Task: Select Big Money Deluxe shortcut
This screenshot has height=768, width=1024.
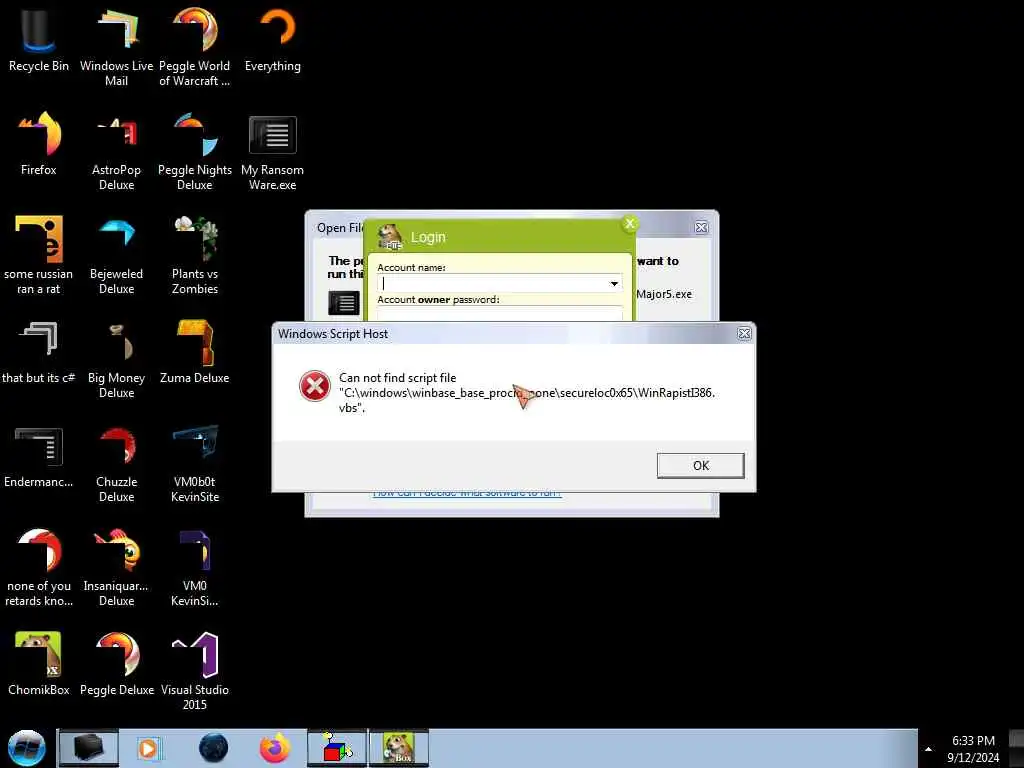Action: pyautogui.click(x=116, y=359)
